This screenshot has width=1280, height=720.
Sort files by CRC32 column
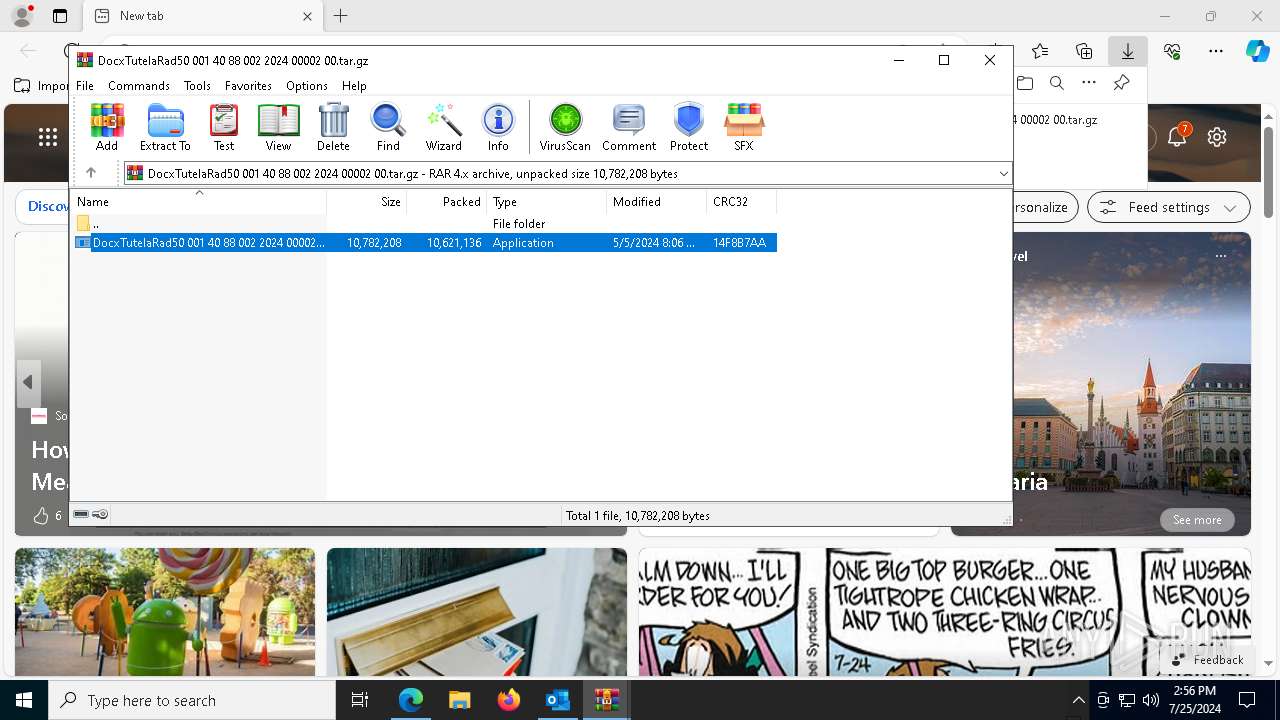point(742,201)
